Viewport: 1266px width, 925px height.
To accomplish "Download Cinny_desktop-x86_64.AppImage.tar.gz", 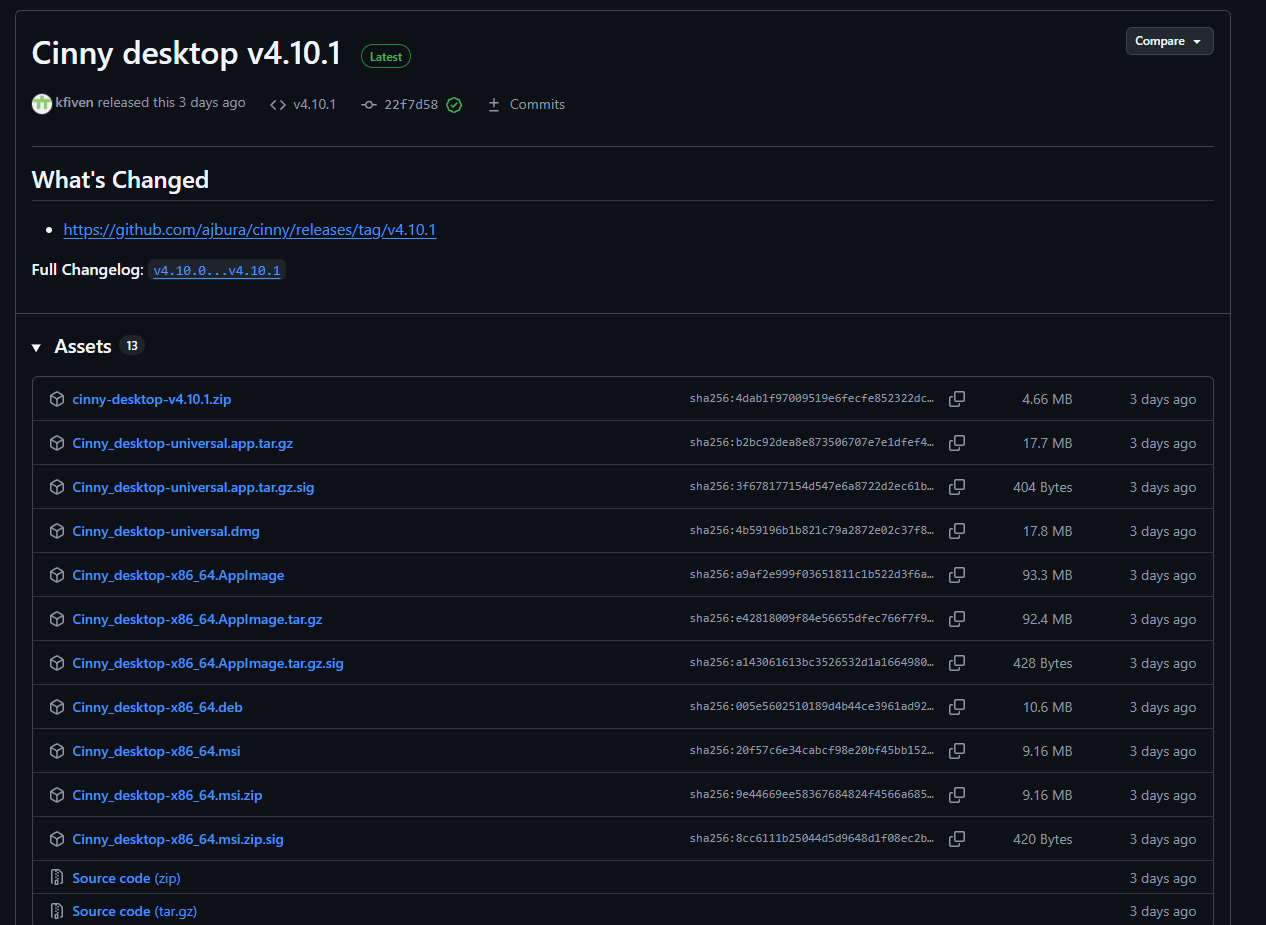I will [198, 619].
